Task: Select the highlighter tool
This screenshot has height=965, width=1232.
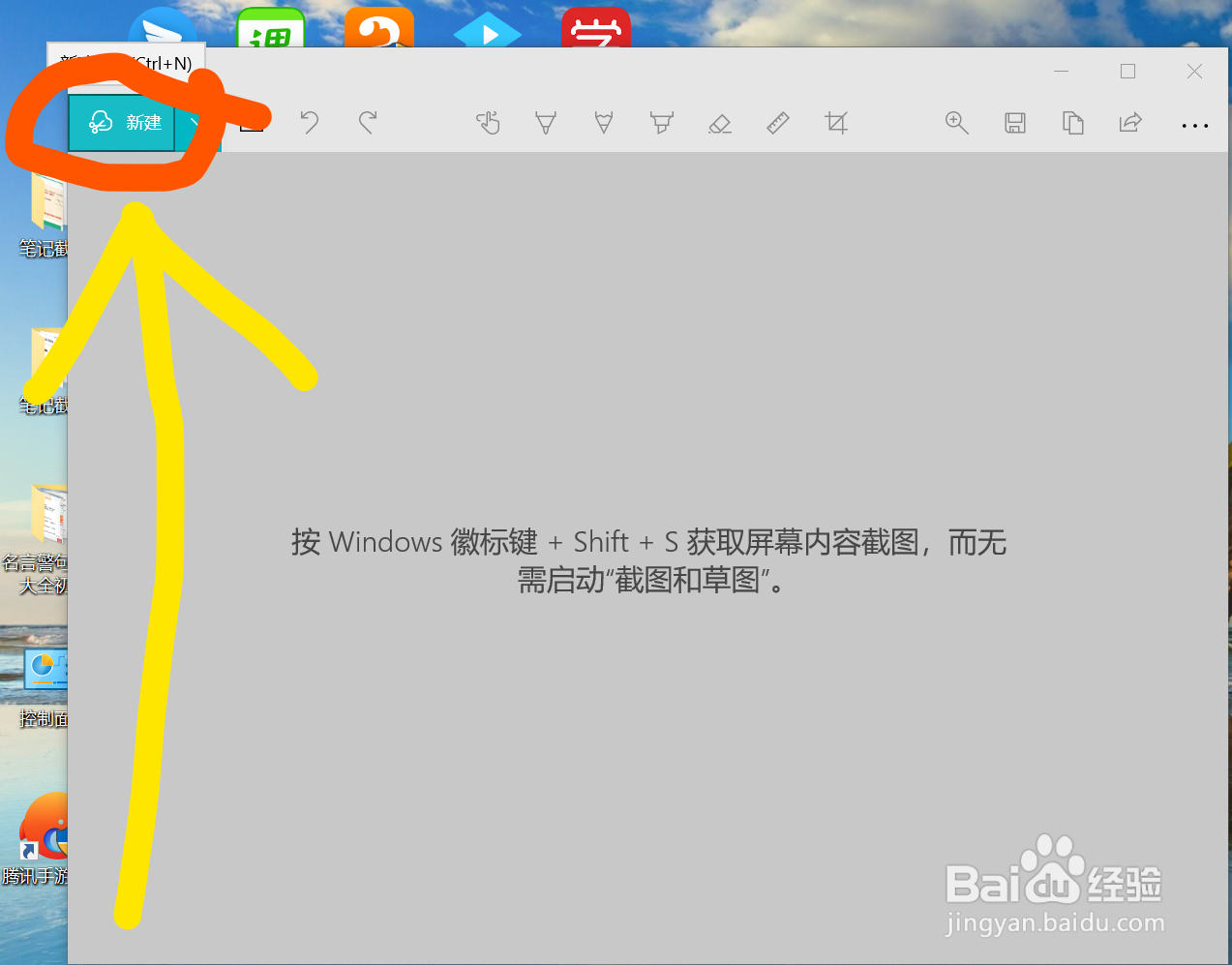Action: click(x=662, y=123)
